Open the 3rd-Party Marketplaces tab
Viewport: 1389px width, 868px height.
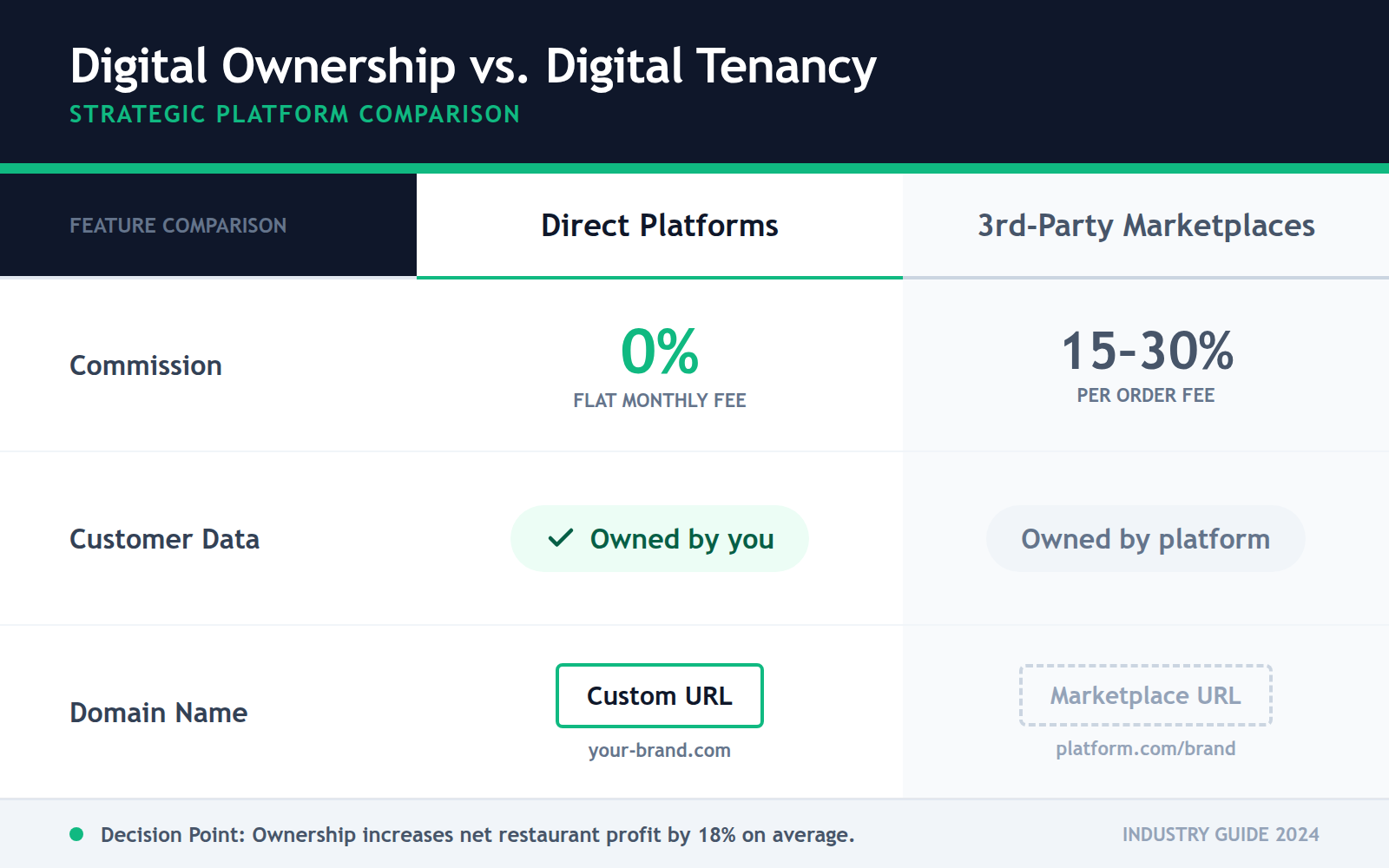pyautogui.click(x=1146, y=225)
